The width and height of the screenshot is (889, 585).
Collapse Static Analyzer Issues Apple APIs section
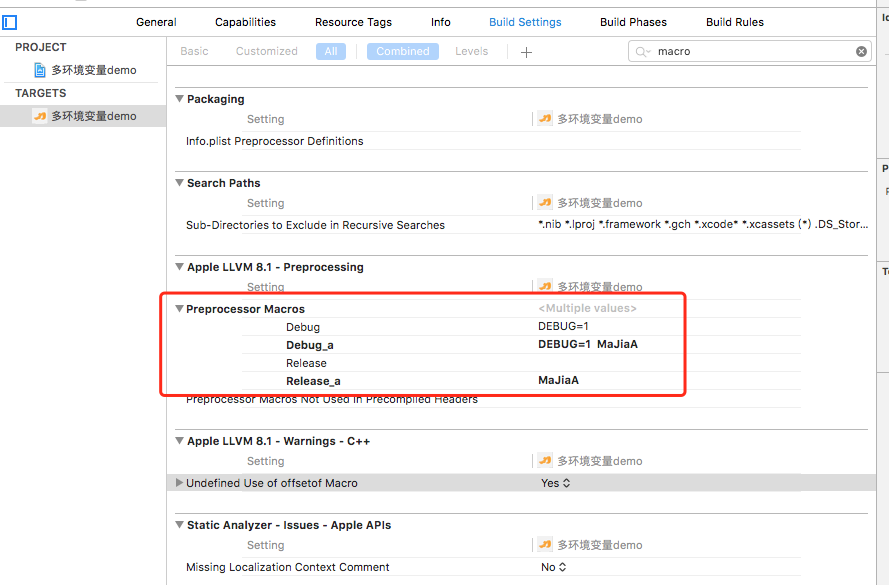point(179,524)
